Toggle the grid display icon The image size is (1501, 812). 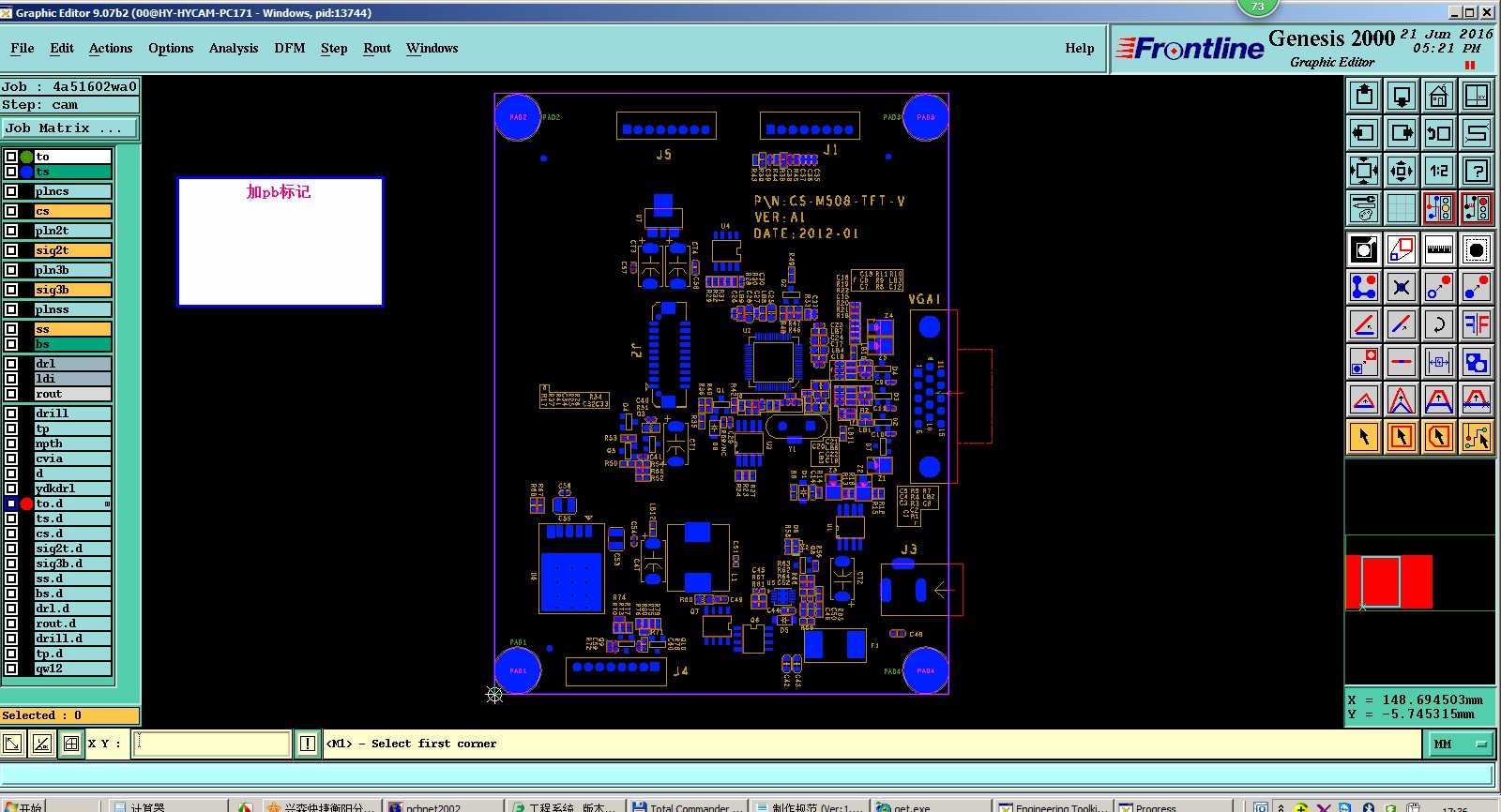1402,208
